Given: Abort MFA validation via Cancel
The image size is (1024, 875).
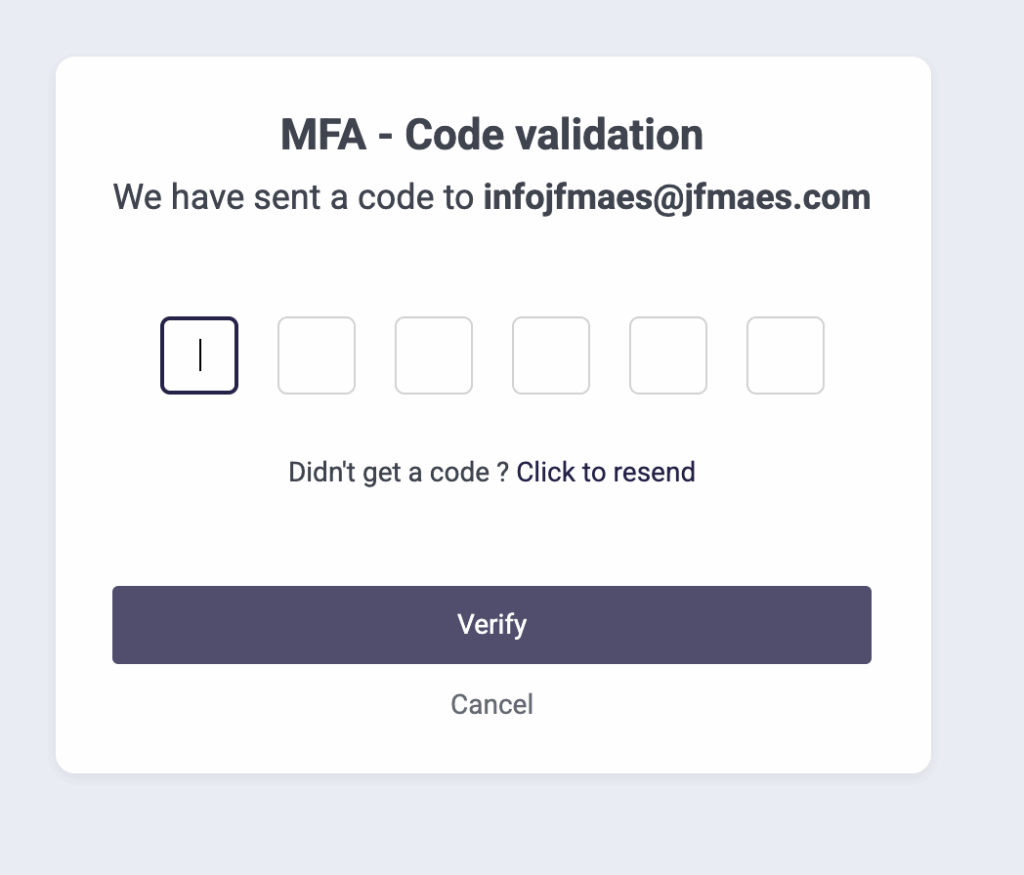Looking at the screenshot, I should 492,705.
